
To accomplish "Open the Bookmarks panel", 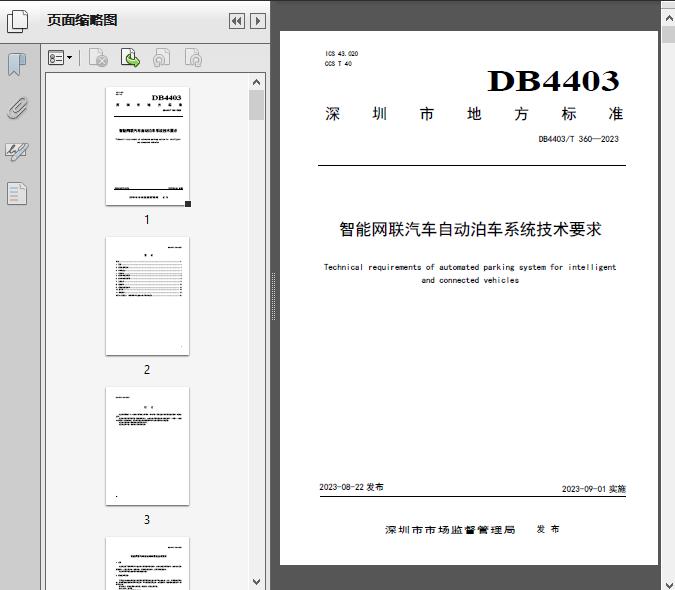I will pos(17,65).
